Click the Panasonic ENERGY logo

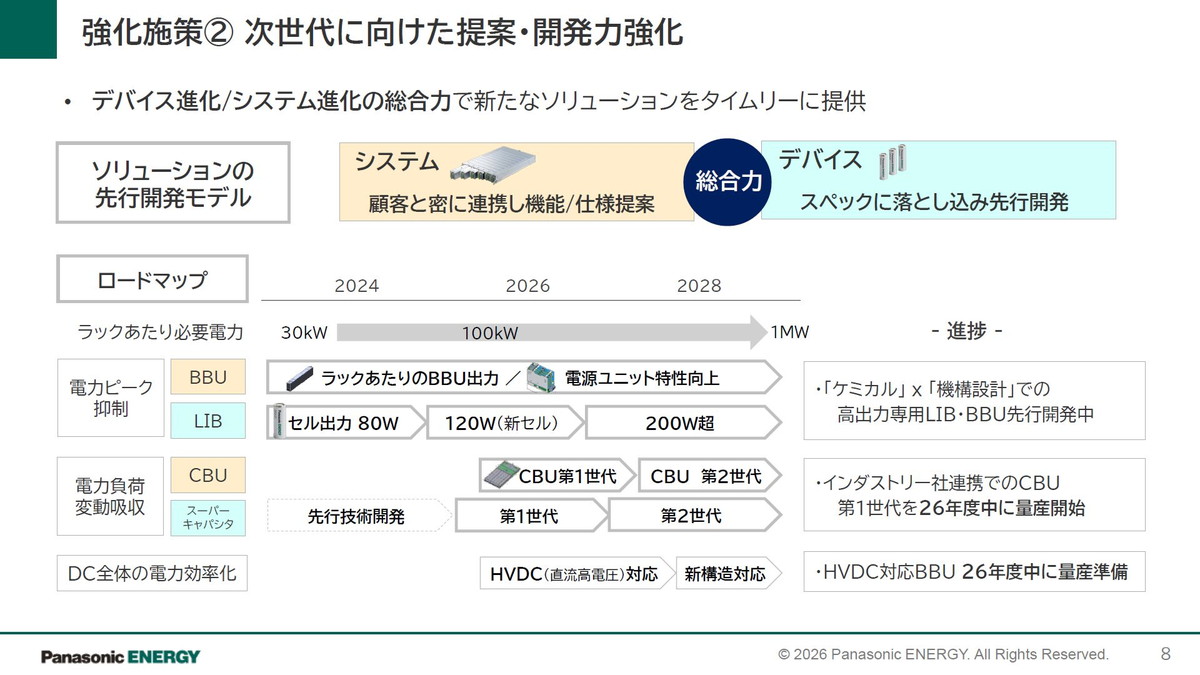120,657
